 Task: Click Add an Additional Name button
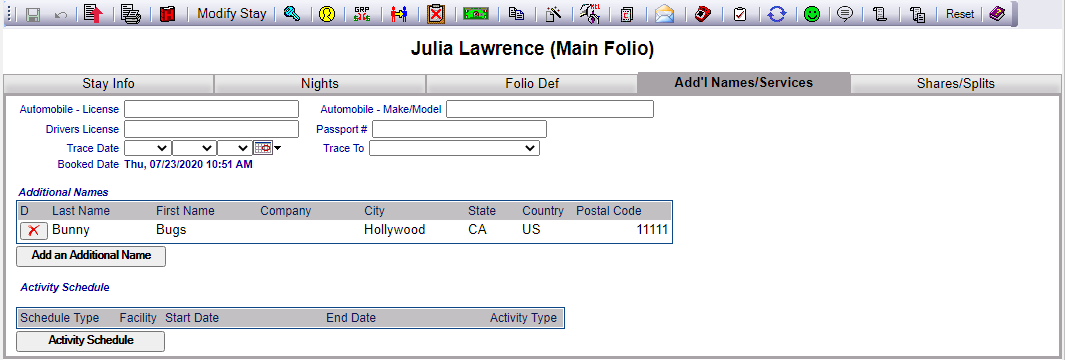90,256
